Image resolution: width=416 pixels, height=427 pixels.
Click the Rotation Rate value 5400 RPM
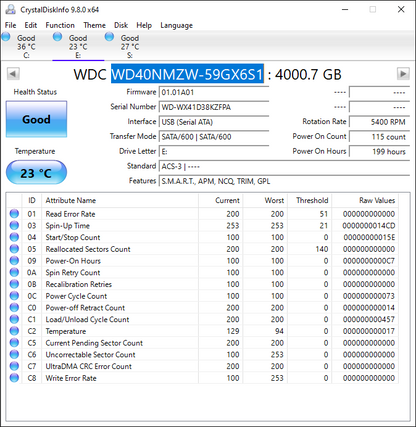(x=379, y=122)
